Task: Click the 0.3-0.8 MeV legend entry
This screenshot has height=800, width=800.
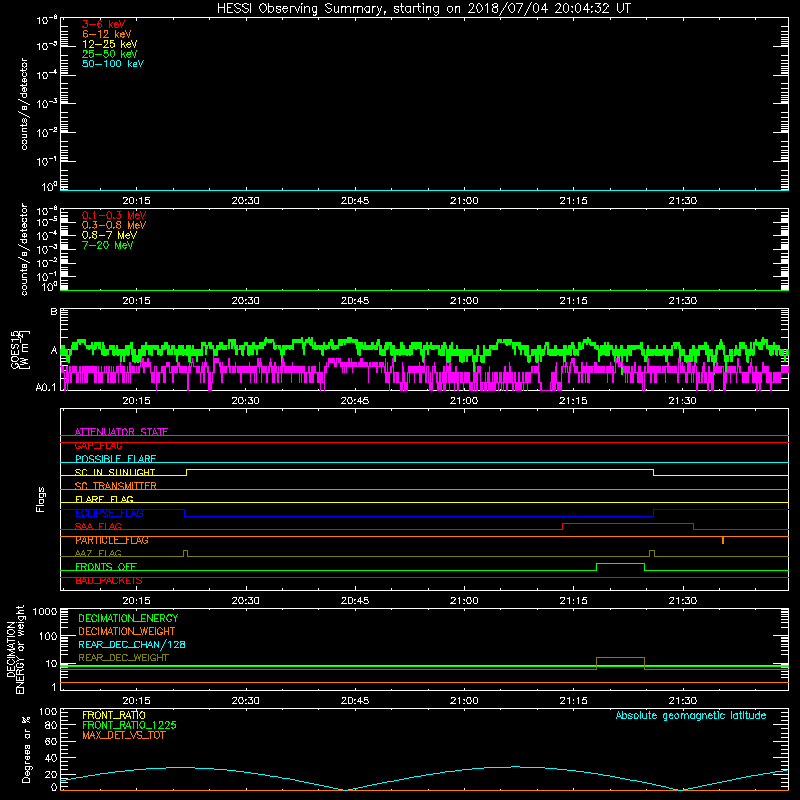Action: coord(114,225)
